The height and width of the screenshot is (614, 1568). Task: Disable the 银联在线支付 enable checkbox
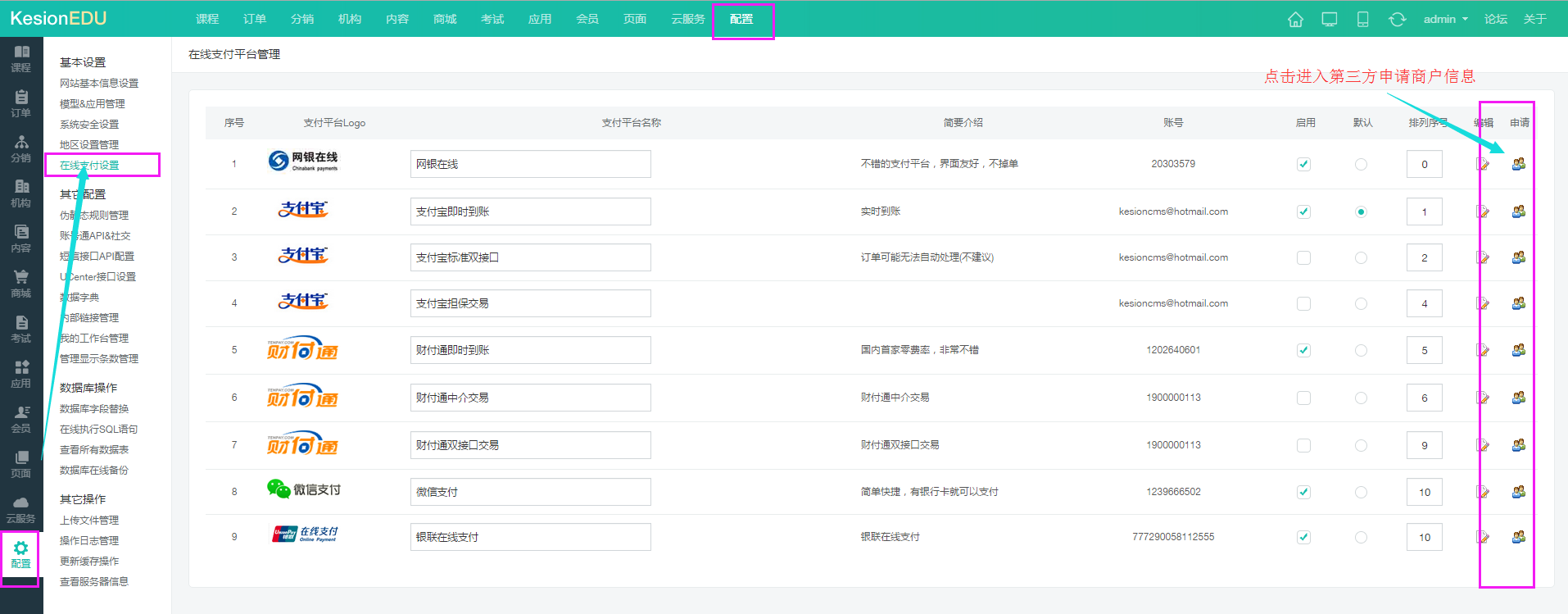point(1303,537)
